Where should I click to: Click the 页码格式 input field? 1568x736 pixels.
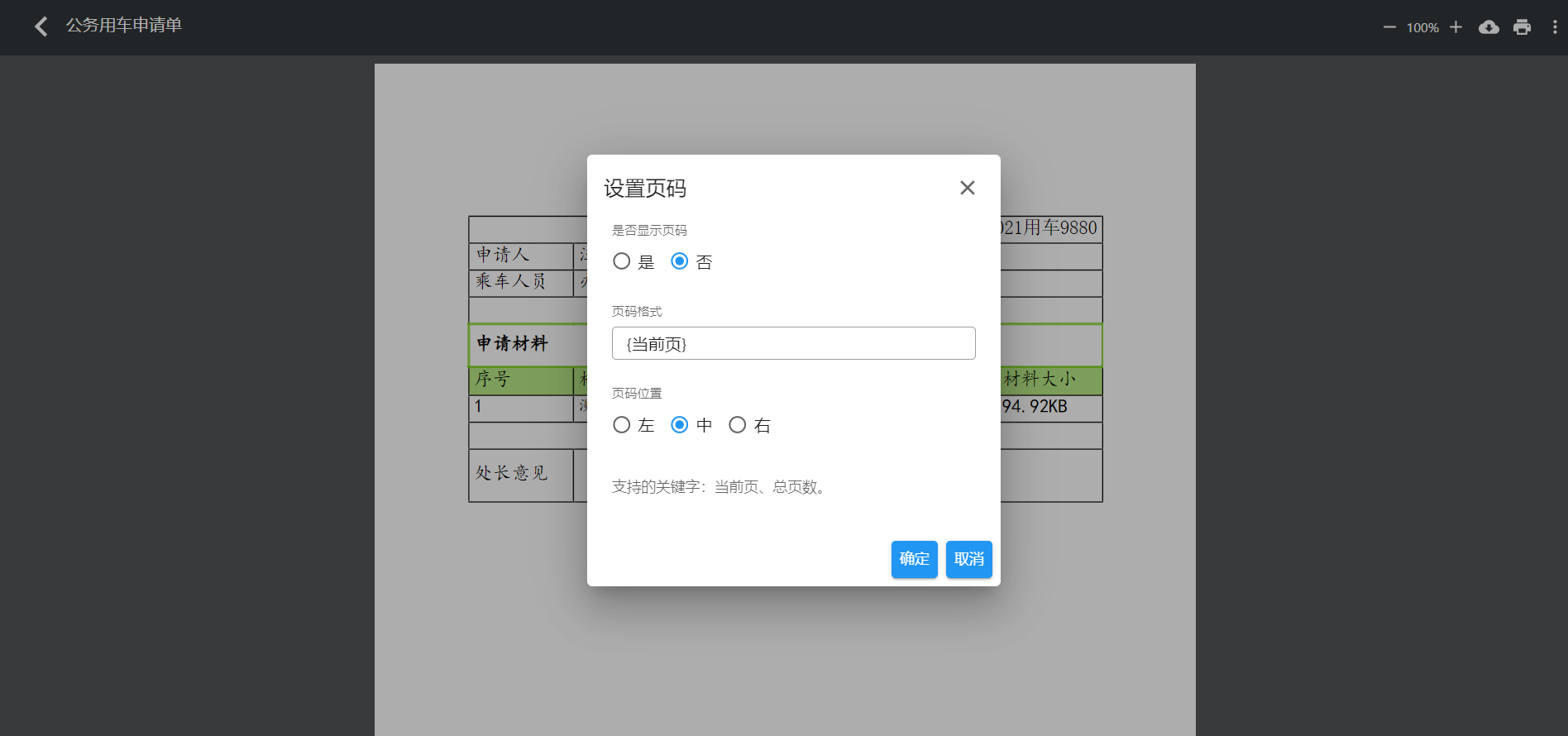click(794, 343)
